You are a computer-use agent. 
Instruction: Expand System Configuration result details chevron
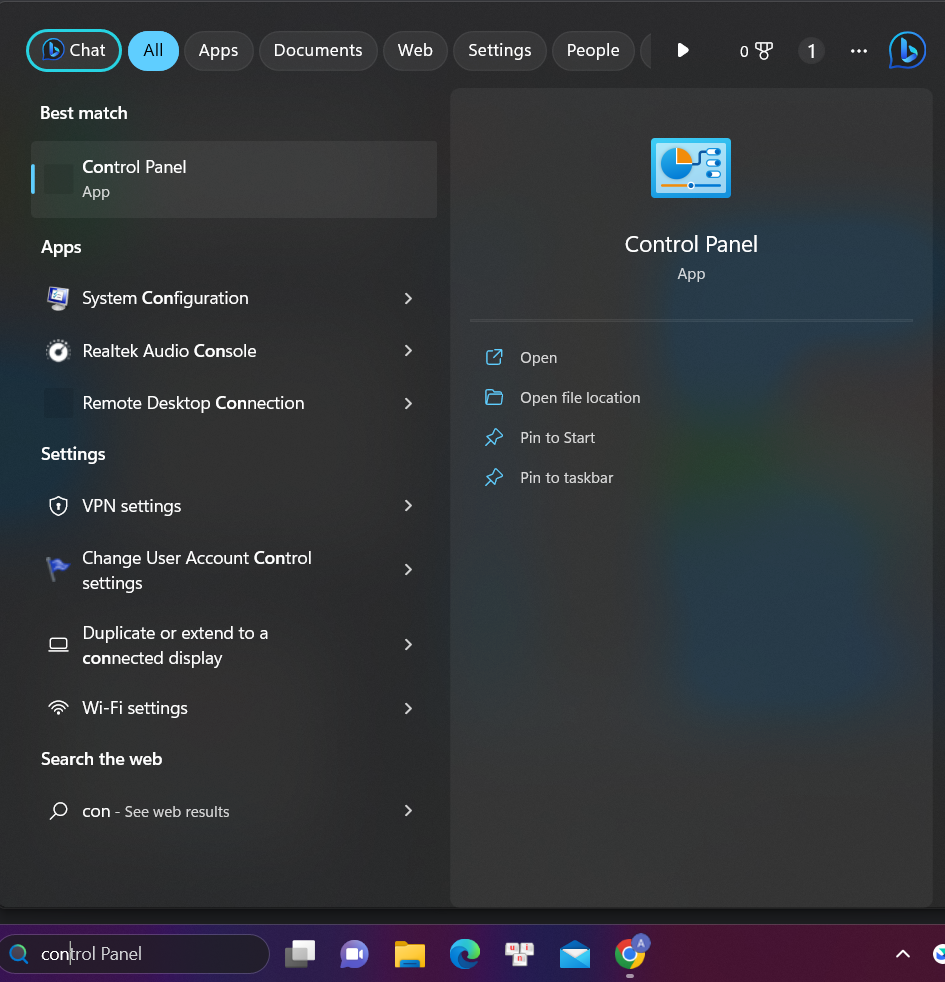(408, 298)
